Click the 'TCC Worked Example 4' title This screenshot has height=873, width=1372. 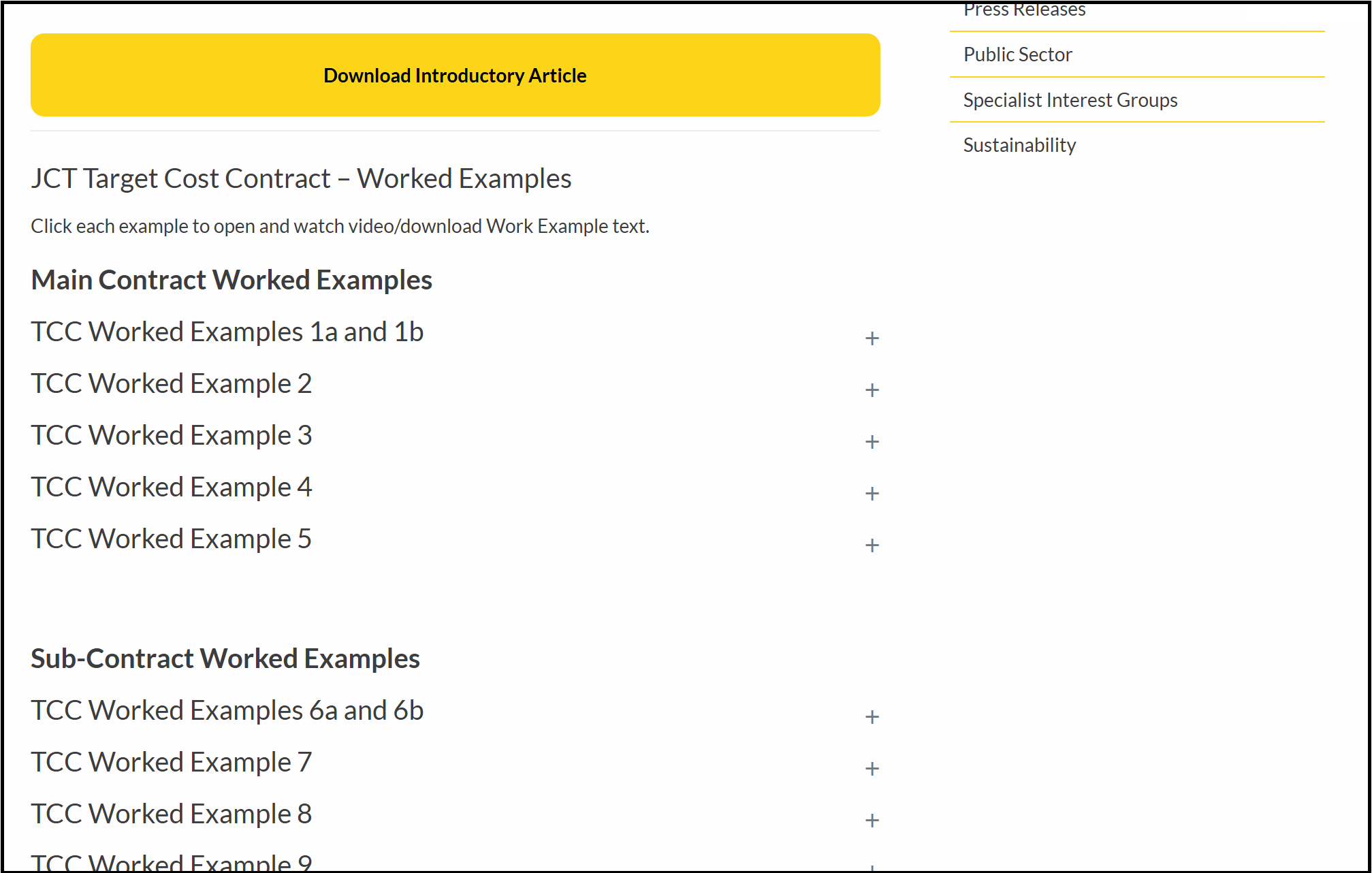click(x=172, y=487)
